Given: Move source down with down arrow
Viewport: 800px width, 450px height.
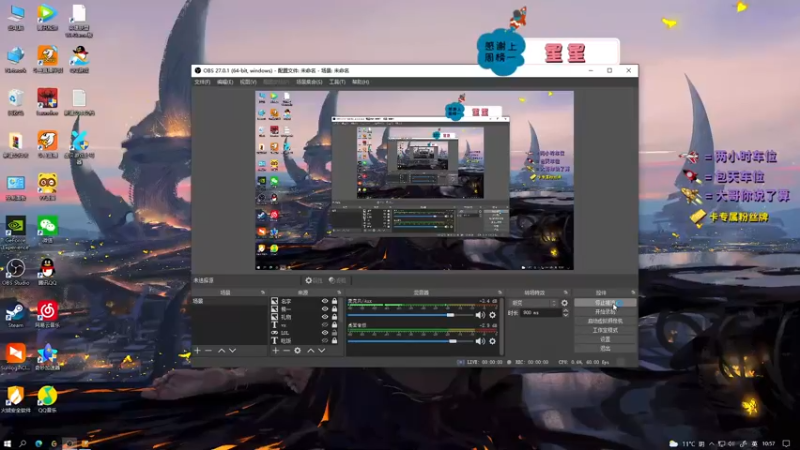Looking at the screenshot, I should click(x=322, y=351).
